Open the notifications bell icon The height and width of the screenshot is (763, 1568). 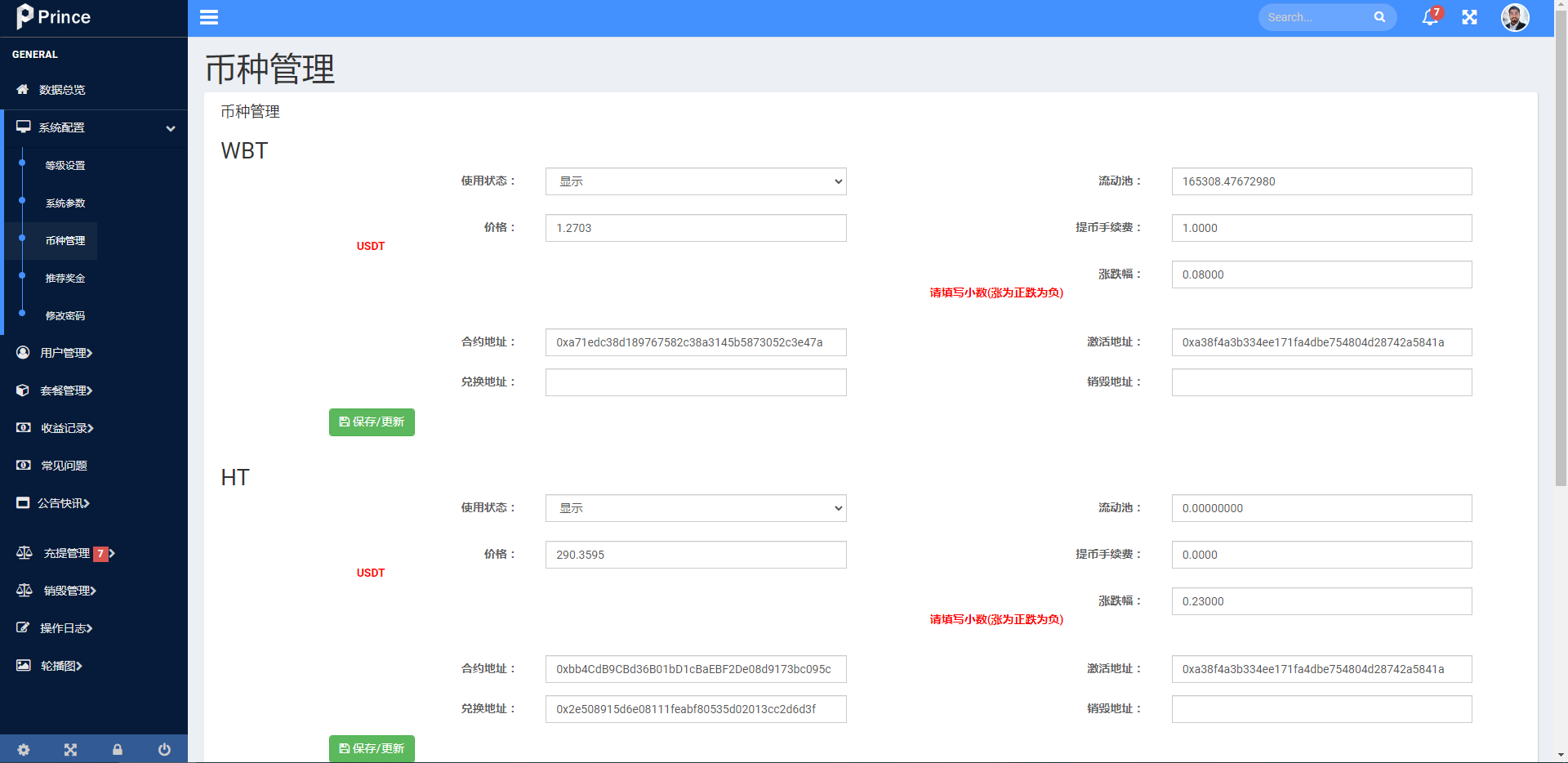click(1429, 17)
